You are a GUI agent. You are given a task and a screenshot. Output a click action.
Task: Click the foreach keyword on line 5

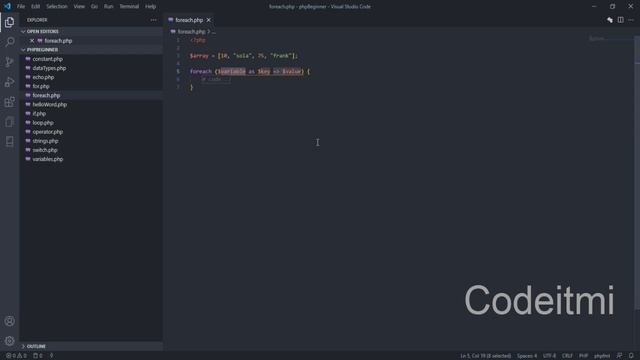point(201,71)
